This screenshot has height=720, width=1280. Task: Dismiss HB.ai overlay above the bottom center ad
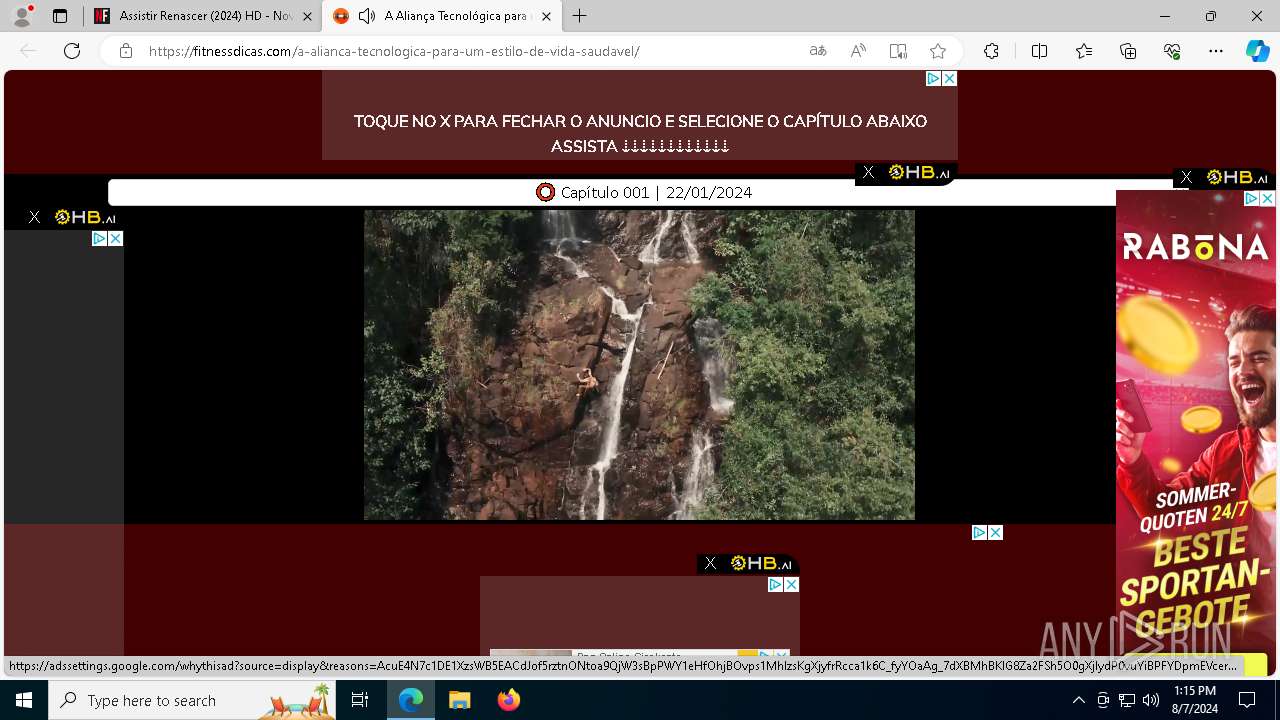(710, 563)
